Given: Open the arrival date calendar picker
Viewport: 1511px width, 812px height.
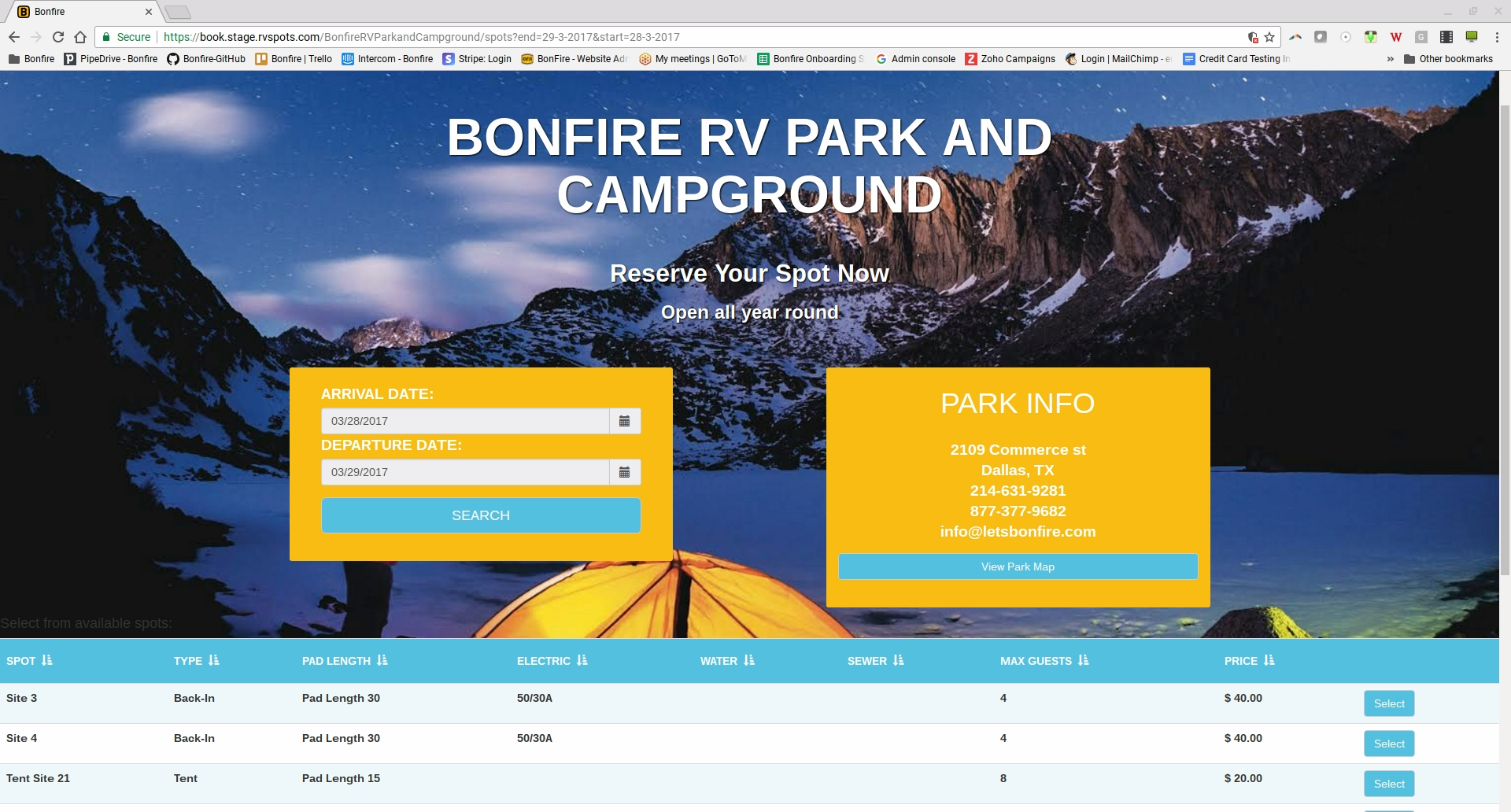Looking at the screenshot, I should [x=624, y=421].
